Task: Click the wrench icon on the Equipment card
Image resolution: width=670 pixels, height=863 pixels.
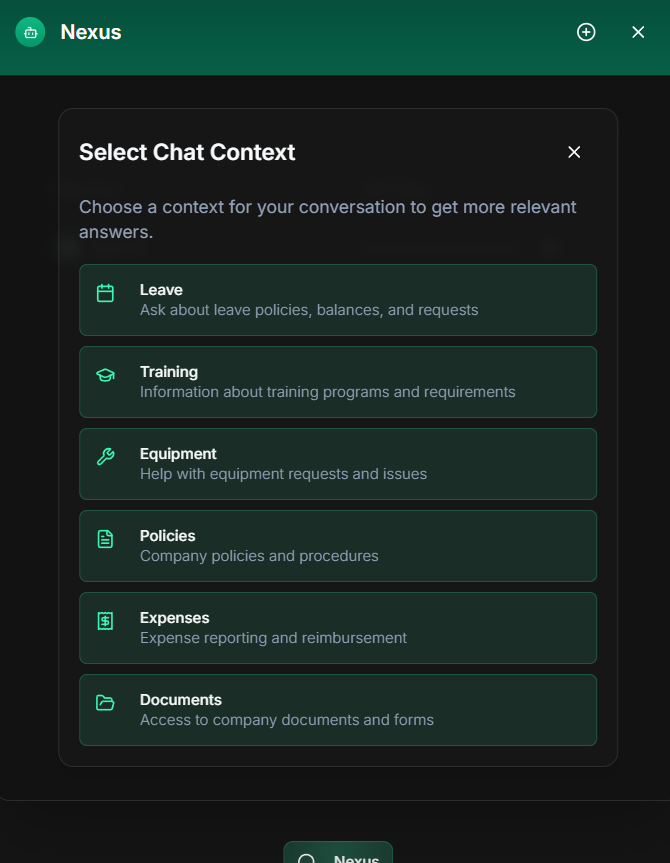Action: click(105, 457)
